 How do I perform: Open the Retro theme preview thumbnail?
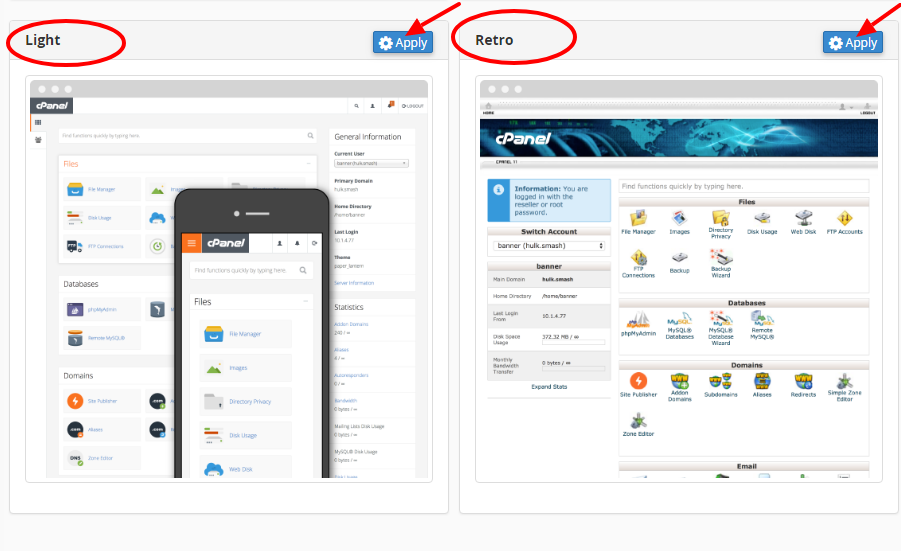679,279
